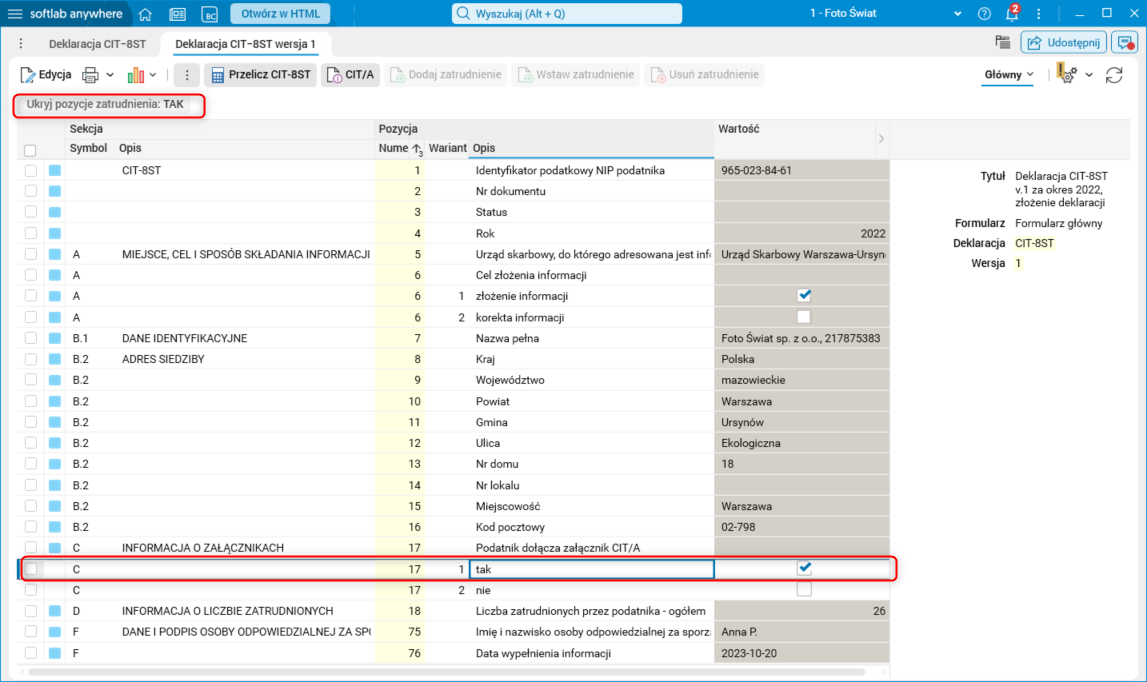Click Dodaj zatrudnienie button

pos(445,75)
